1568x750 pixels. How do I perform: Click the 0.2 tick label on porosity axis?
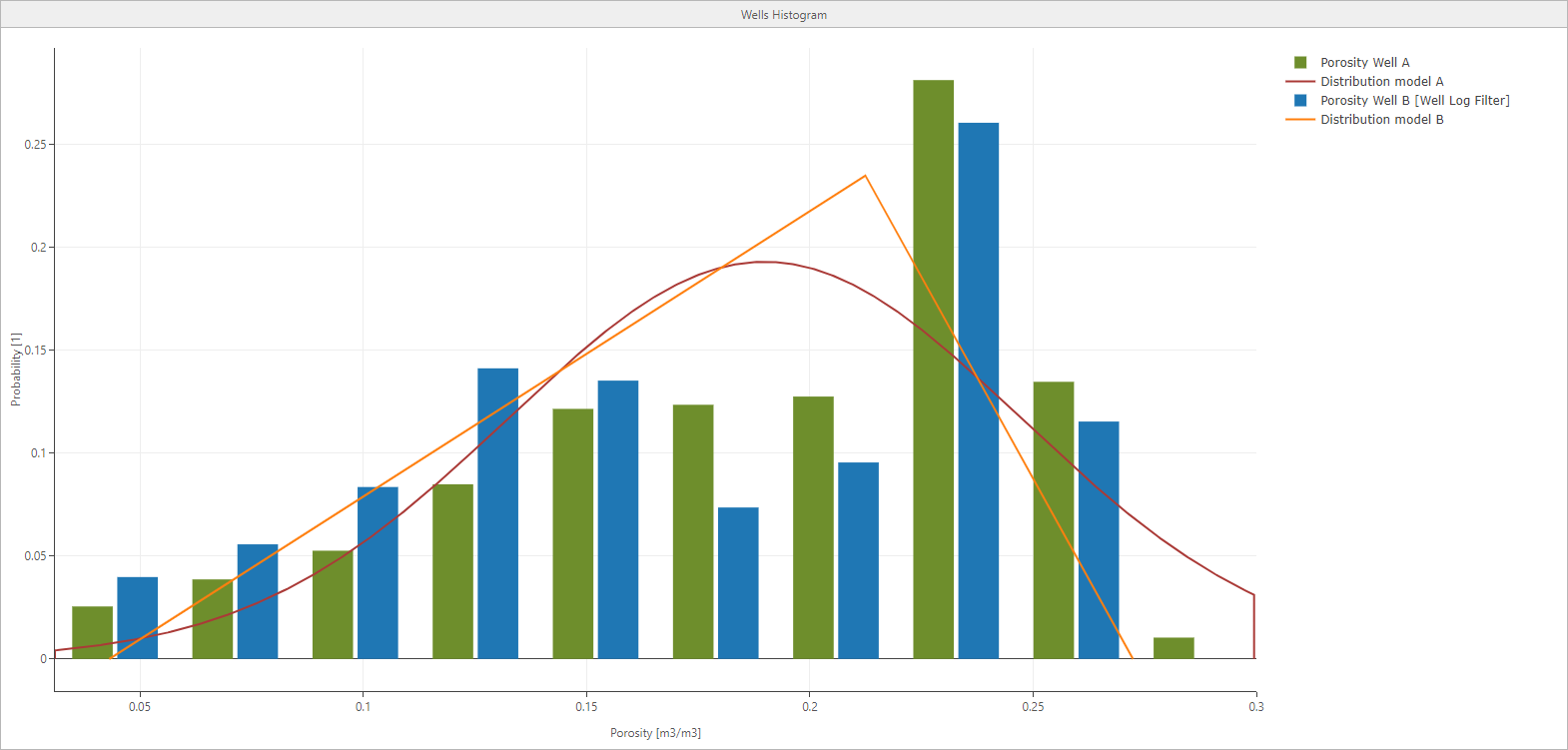tap(809, 707)
